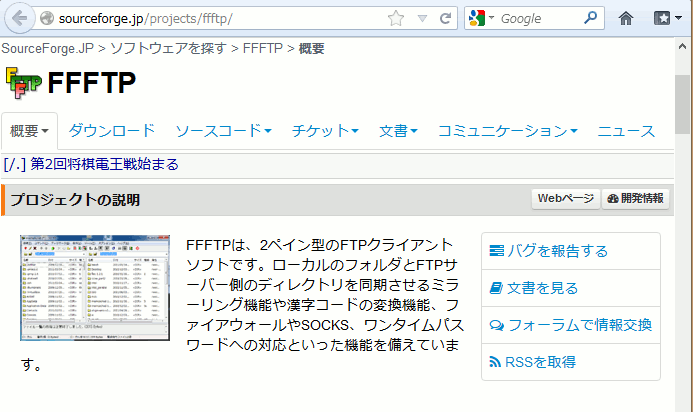
Task: Reload the page with the refresh icon
Action: tap(444, 18)
